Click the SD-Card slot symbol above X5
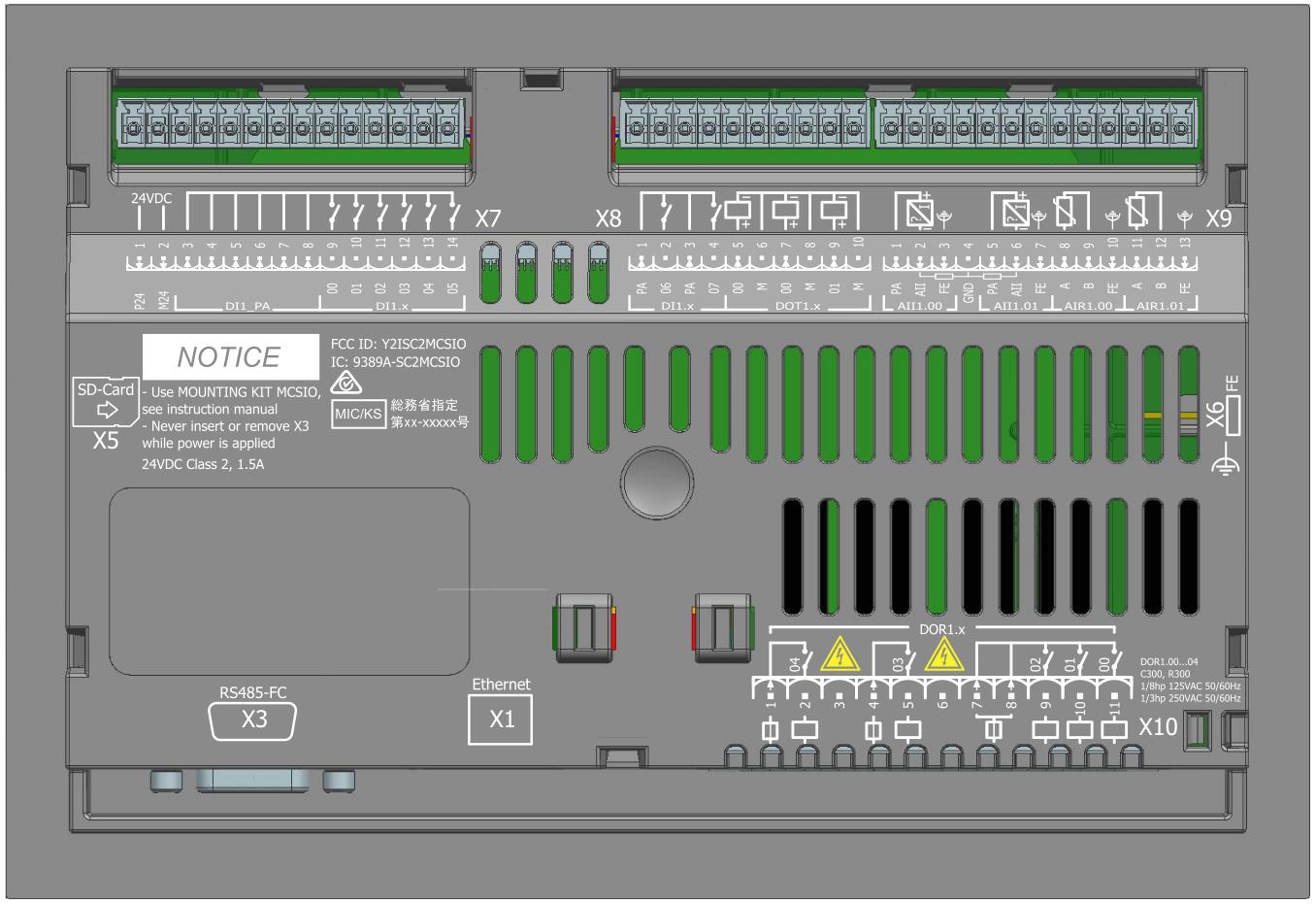 tap(105, 401)
